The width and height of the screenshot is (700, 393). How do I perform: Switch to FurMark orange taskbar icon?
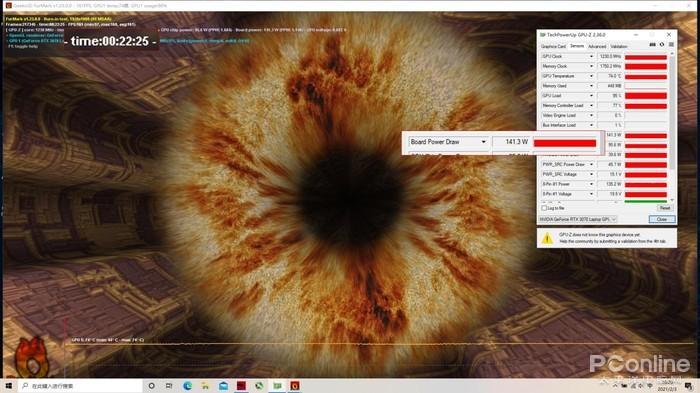pos(295,385)
